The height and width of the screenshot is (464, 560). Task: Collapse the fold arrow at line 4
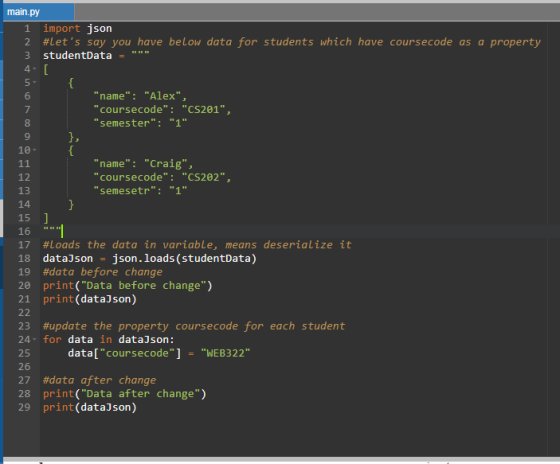35,69
